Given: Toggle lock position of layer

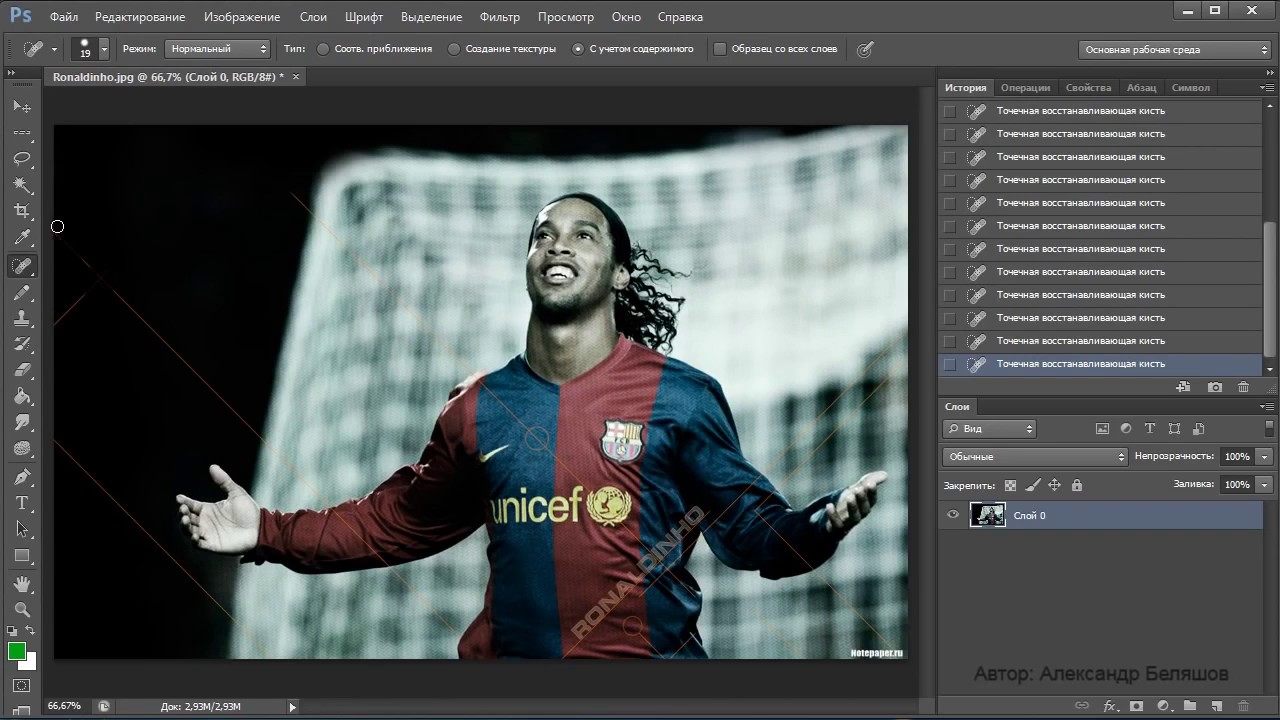Looking at the screenshot, I should [x=1054, y=485].
